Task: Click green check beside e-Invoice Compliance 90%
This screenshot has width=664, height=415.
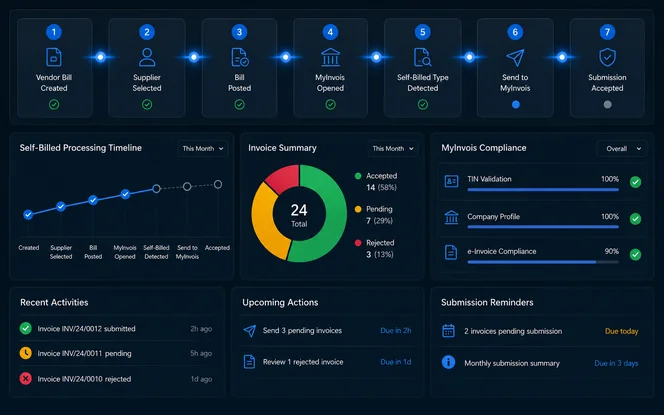Action: pyautogui.click(x=635, y=255)
